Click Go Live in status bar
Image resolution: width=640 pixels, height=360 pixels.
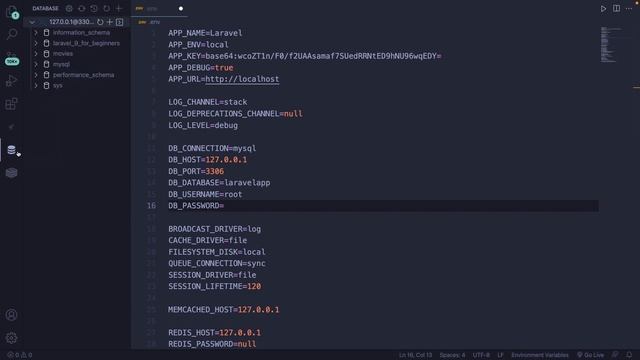pyautogui.click(x=590, y=355)
